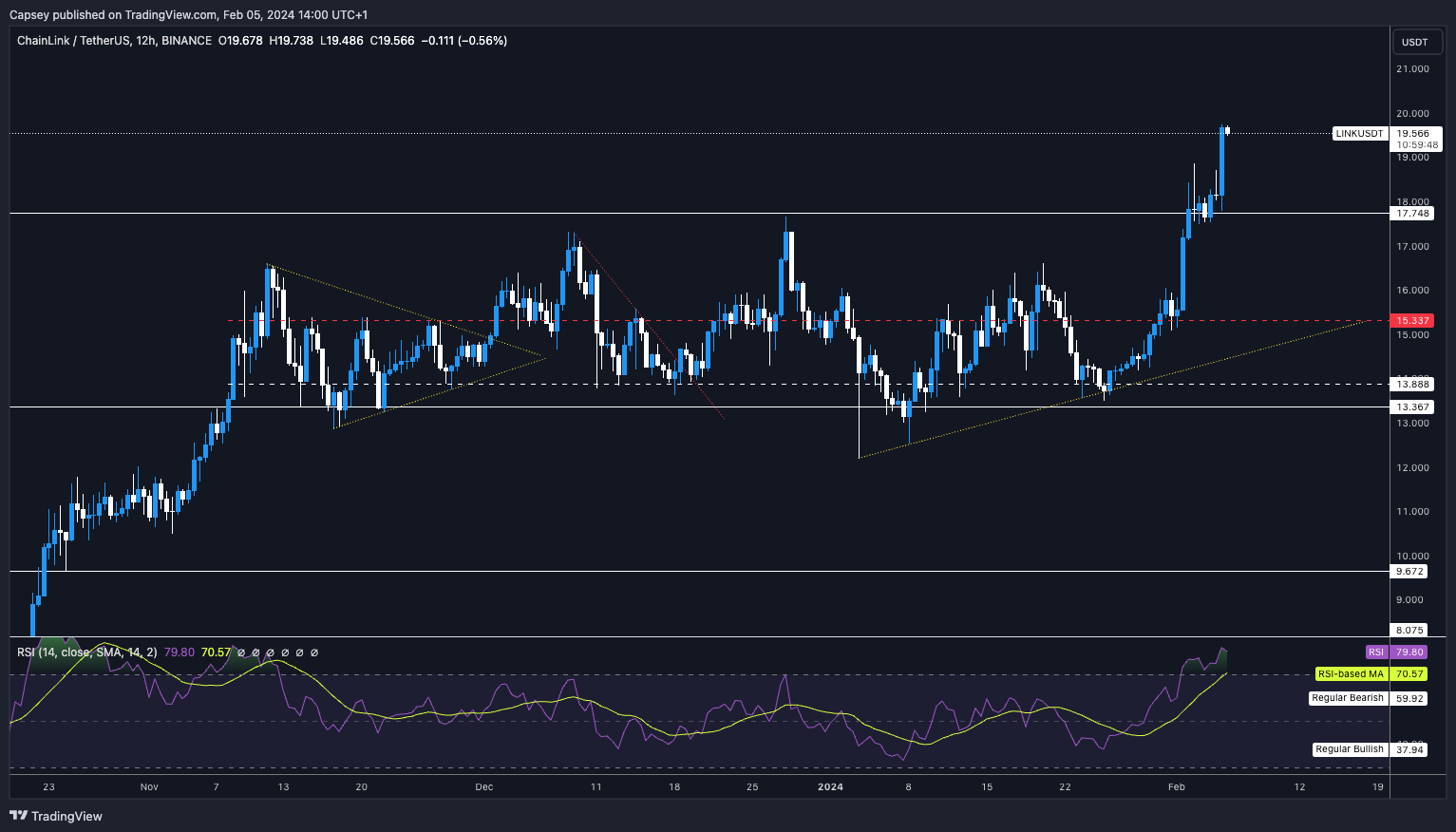Image resolution: width=1456 pixels, height=832 pixels.
Task: Click the Feb marker on time axis
Action: pos(1176,787)
